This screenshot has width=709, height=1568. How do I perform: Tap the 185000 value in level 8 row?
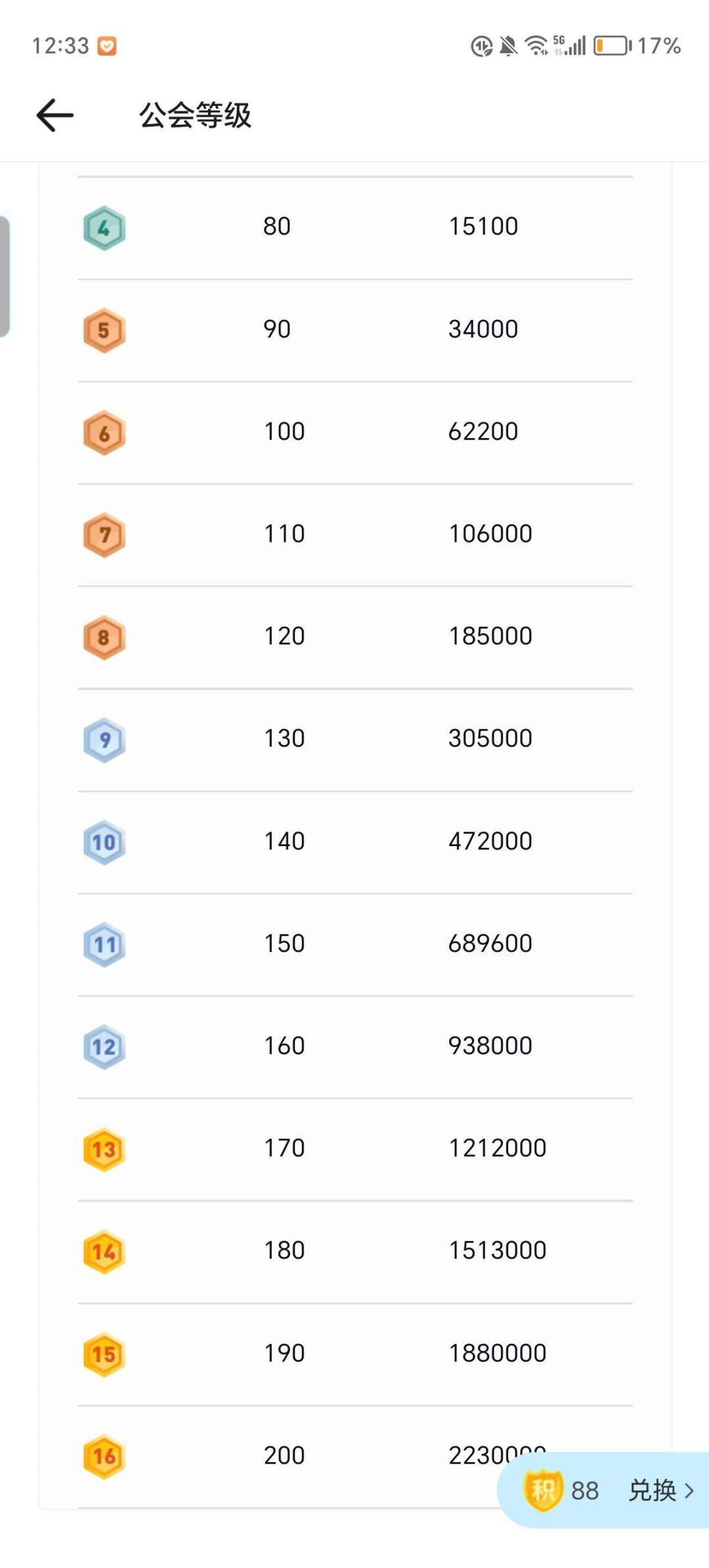point(490,636)
